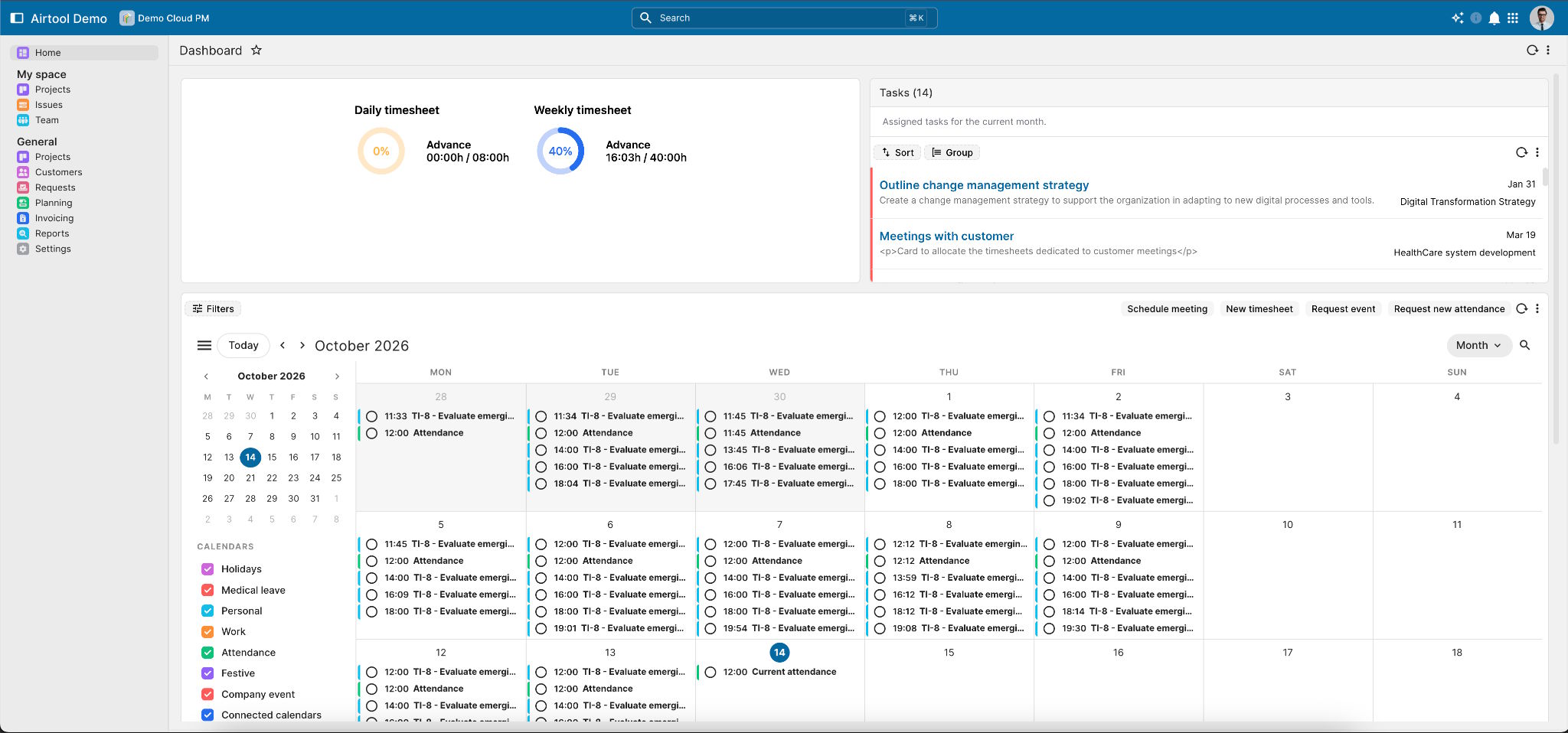Viewport: 1568px width, 733px height.
Task: Open Planning in the sidebar
Action: click(x=54, y=203)
